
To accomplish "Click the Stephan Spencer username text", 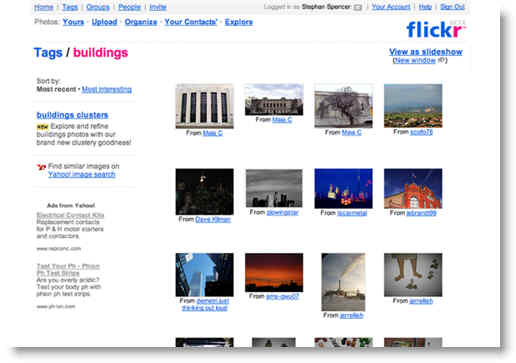I will (326, 7).
